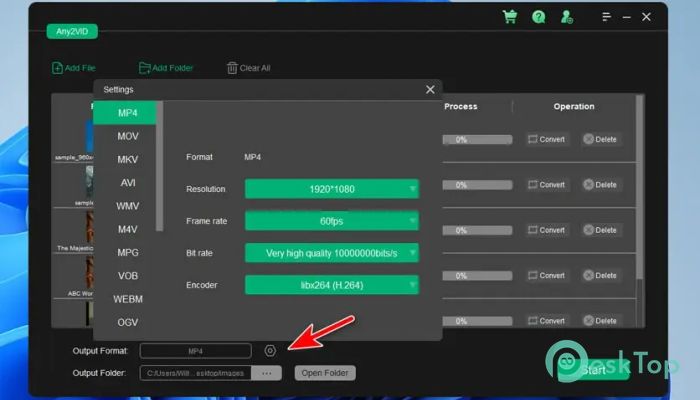Image resolution: width=700 pixels, height=400 pixels.
Task: Open the Resolution 1920*1080 dropdown
Action: click(332, 189)
